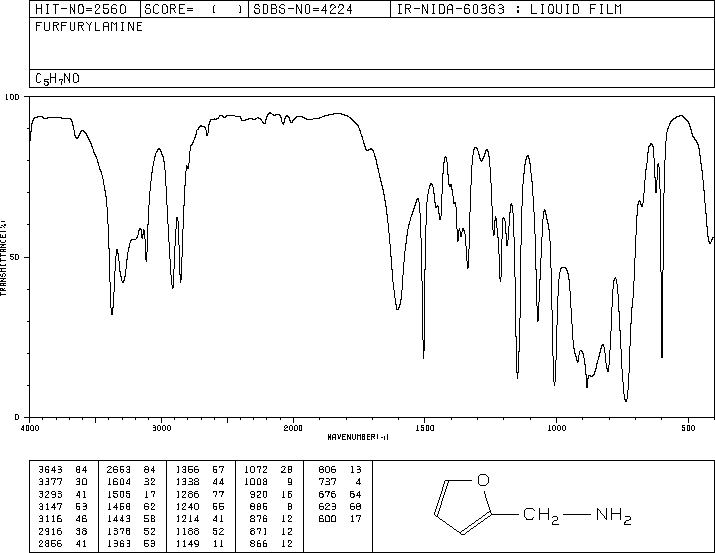The width and height of the screenshot is (715, 553).
Task: Click transmittance value 9 beside 1008
Action: (x=290, y=482)
